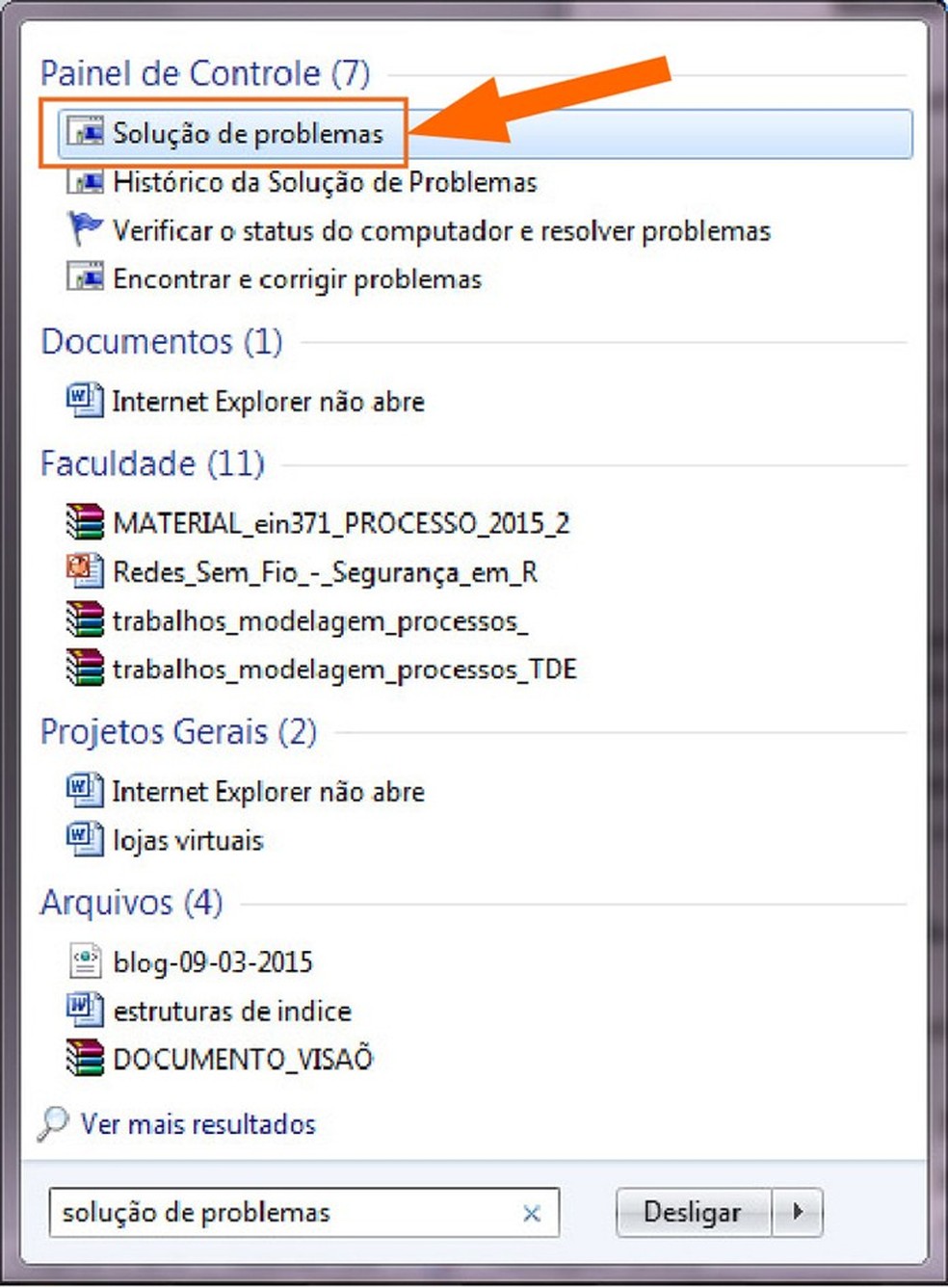The height and width of the screenshot is (1288, 948).
Task: Open DOCUMENTO_VISAÕ archive
Action: click(243, 1058)
